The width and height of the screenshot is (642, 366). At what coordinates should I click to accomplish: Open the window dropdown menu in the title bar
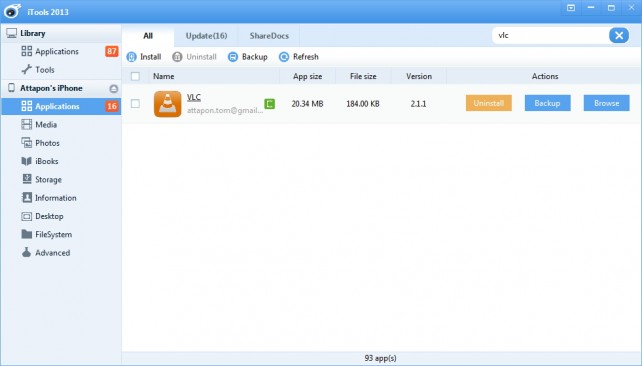tap(571, 8)
